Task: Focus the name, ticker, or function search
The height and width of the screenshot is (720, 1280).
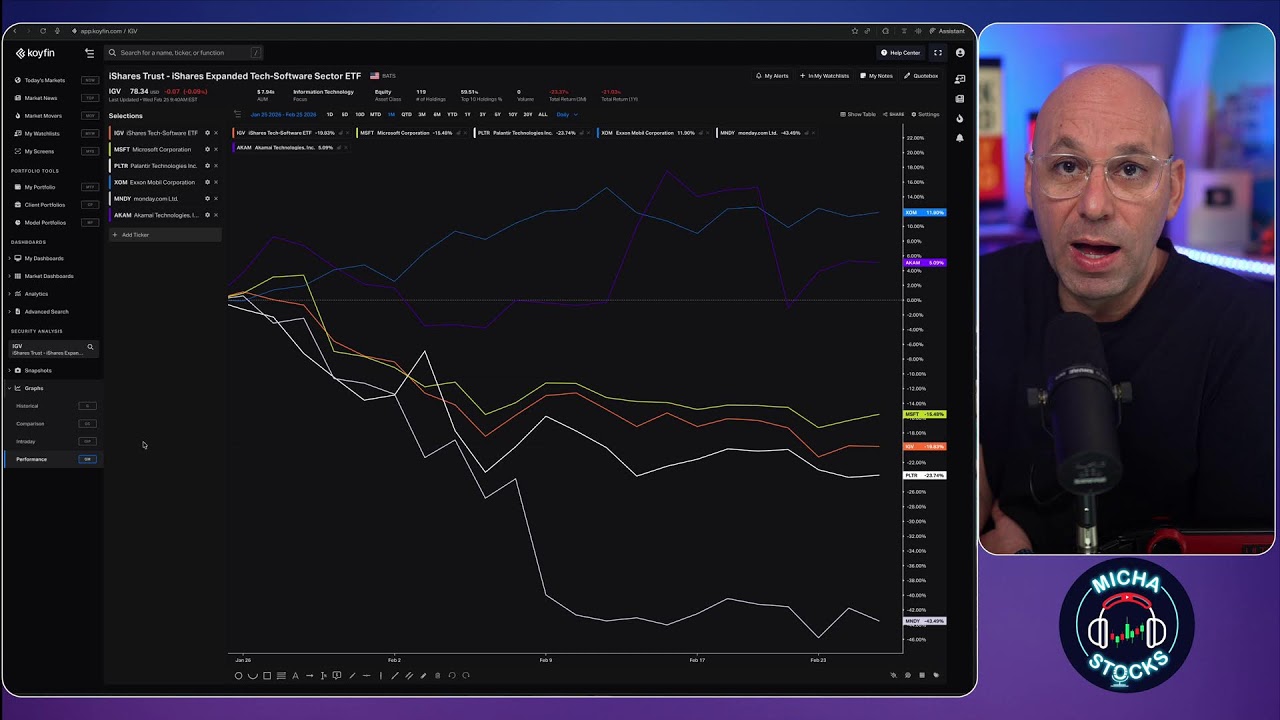Action: pyautogui.click(x=185, y=53)
